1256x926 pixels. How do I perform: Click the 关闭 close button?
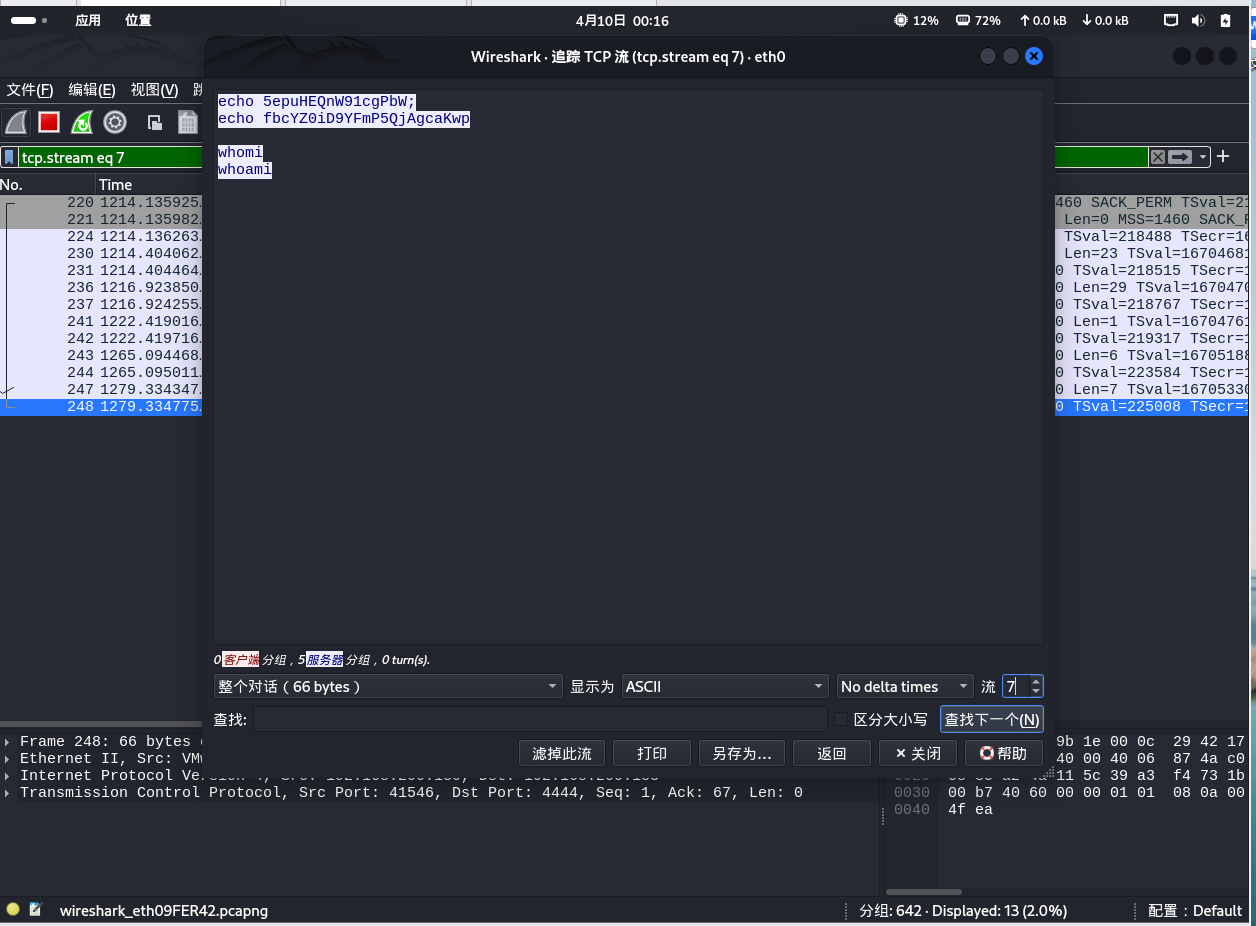(918, 753)
